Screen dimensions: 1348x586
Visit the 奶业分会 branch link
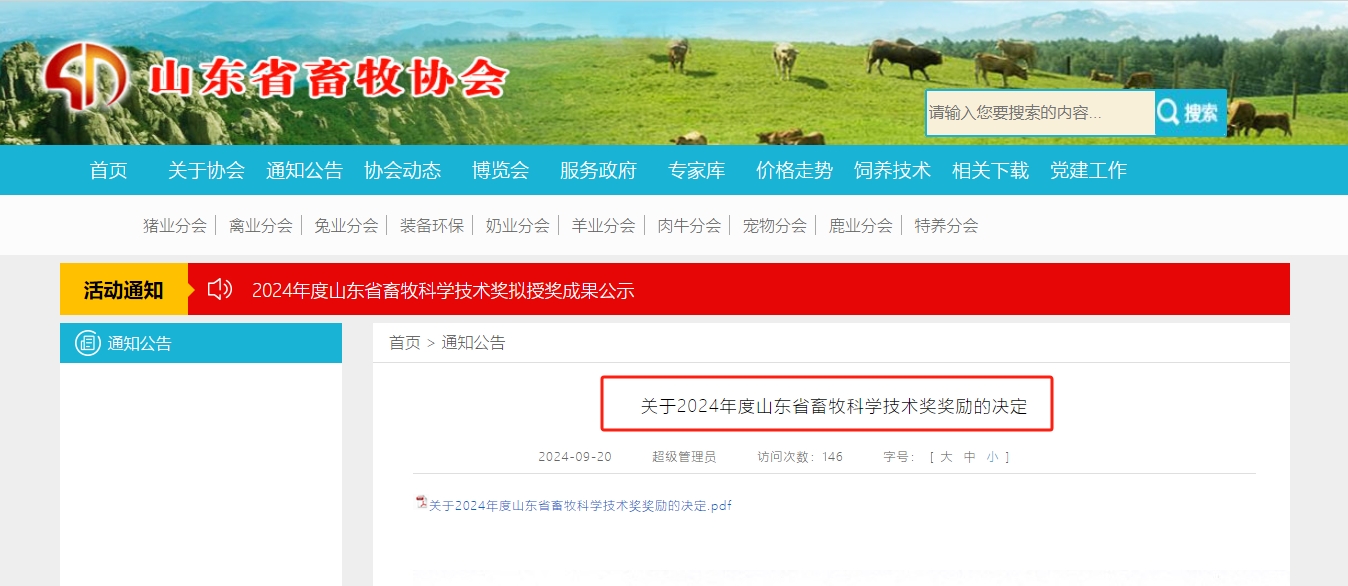tap(517, 225)
